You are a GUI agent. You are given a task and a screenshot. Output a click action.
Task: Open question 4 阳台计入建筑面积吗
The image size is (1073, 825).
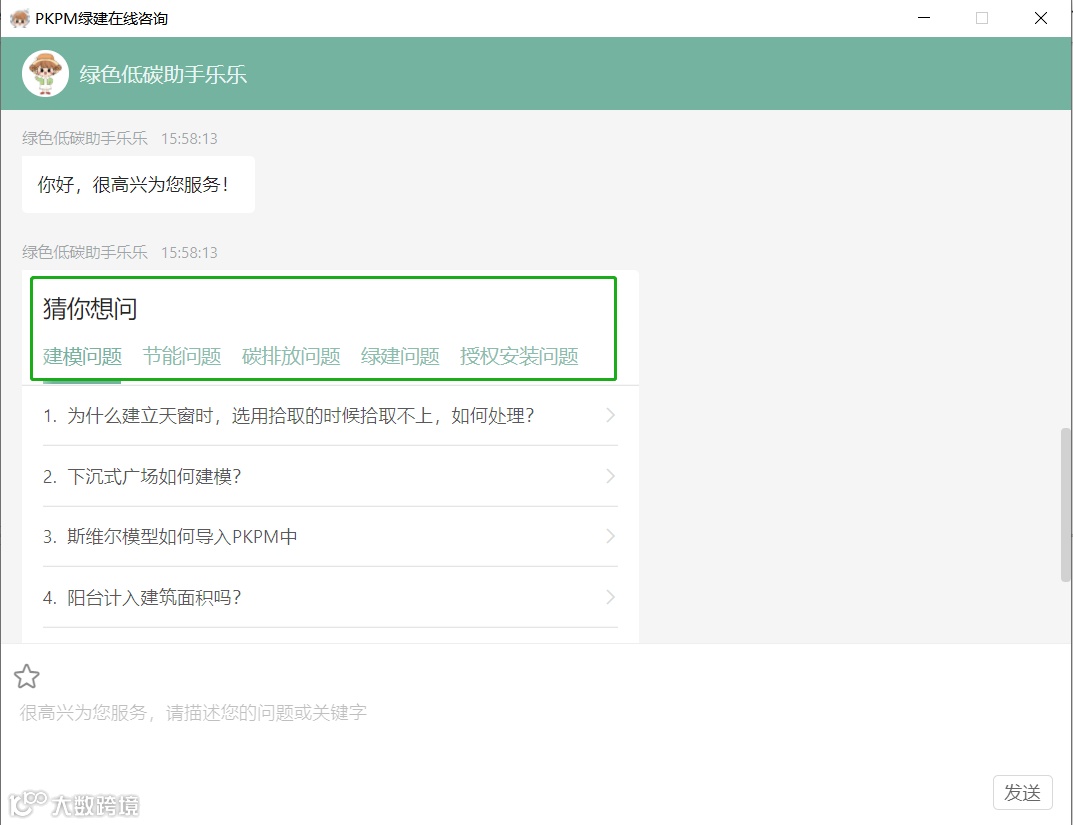tap(330, 597)
